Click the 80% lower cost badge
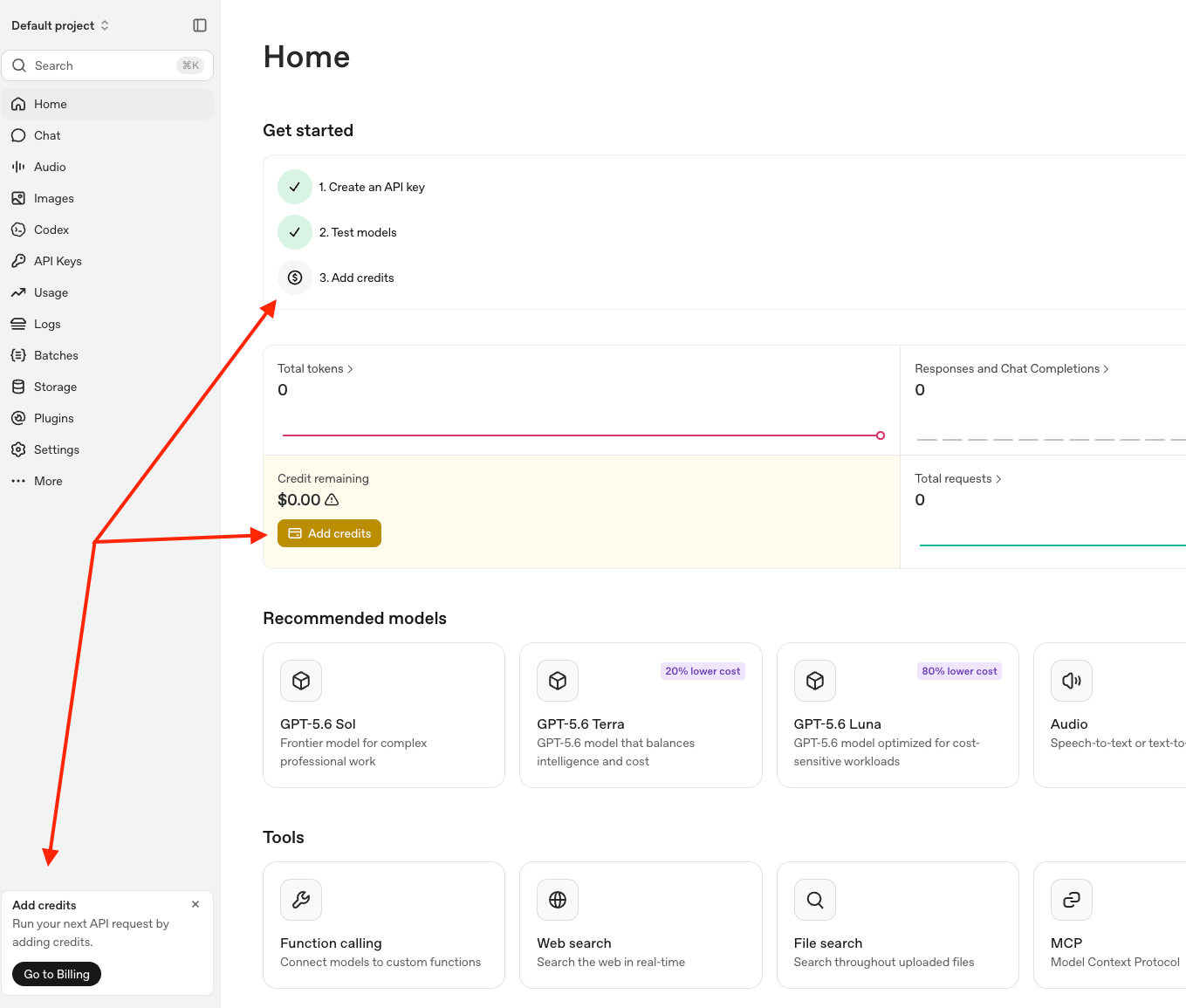The width and height of the screenshot is (1186, 1008). pos(959,671)
